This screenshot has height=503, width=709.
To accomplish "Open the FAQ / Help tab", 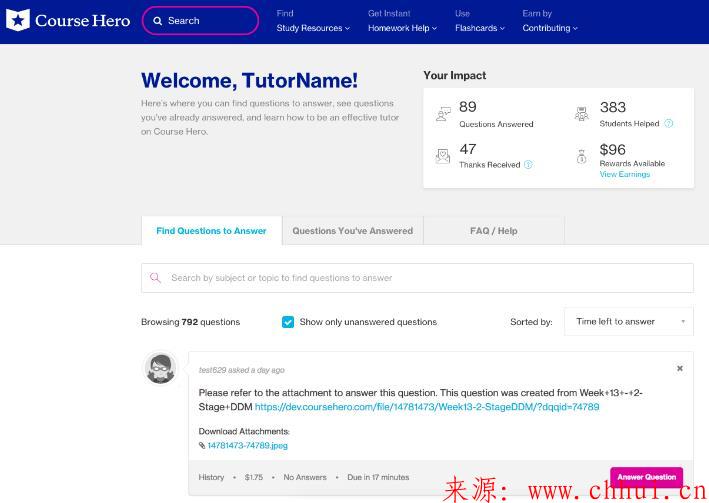I will [494, 231].
